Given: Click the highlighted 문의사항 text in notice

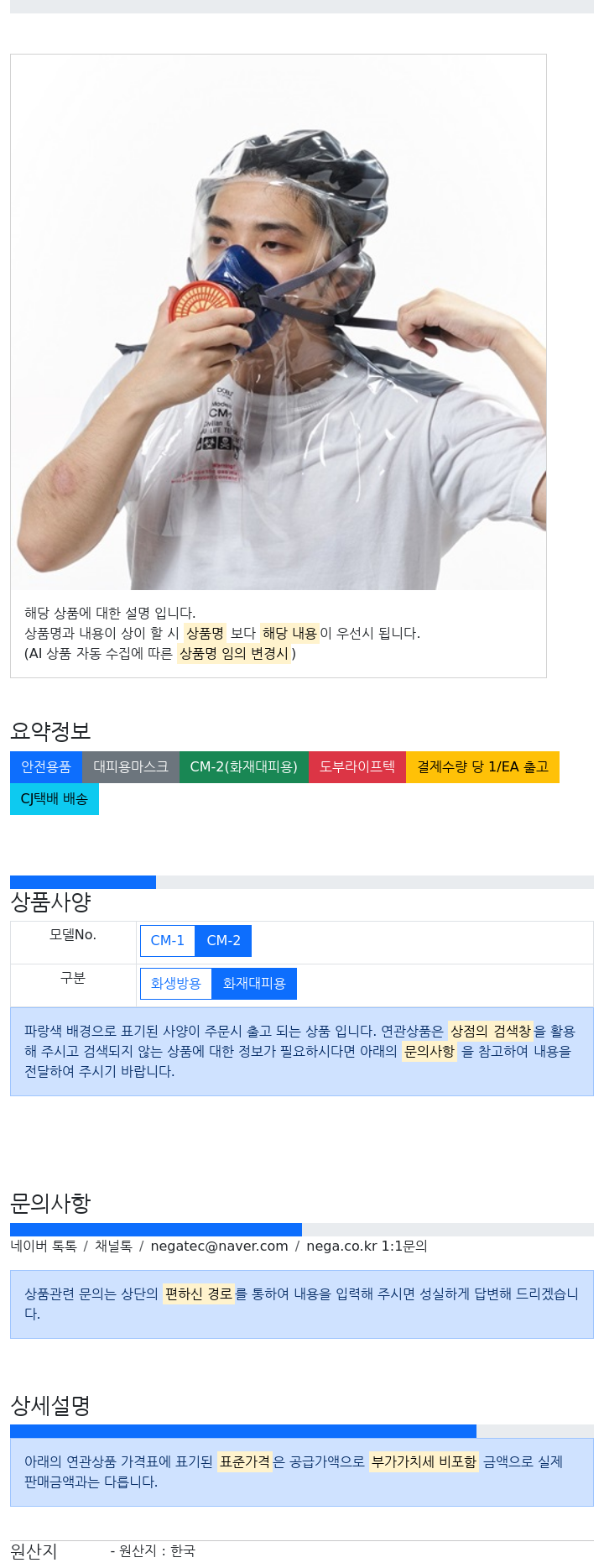Looking at the screenshot, I should (430, 1052).
